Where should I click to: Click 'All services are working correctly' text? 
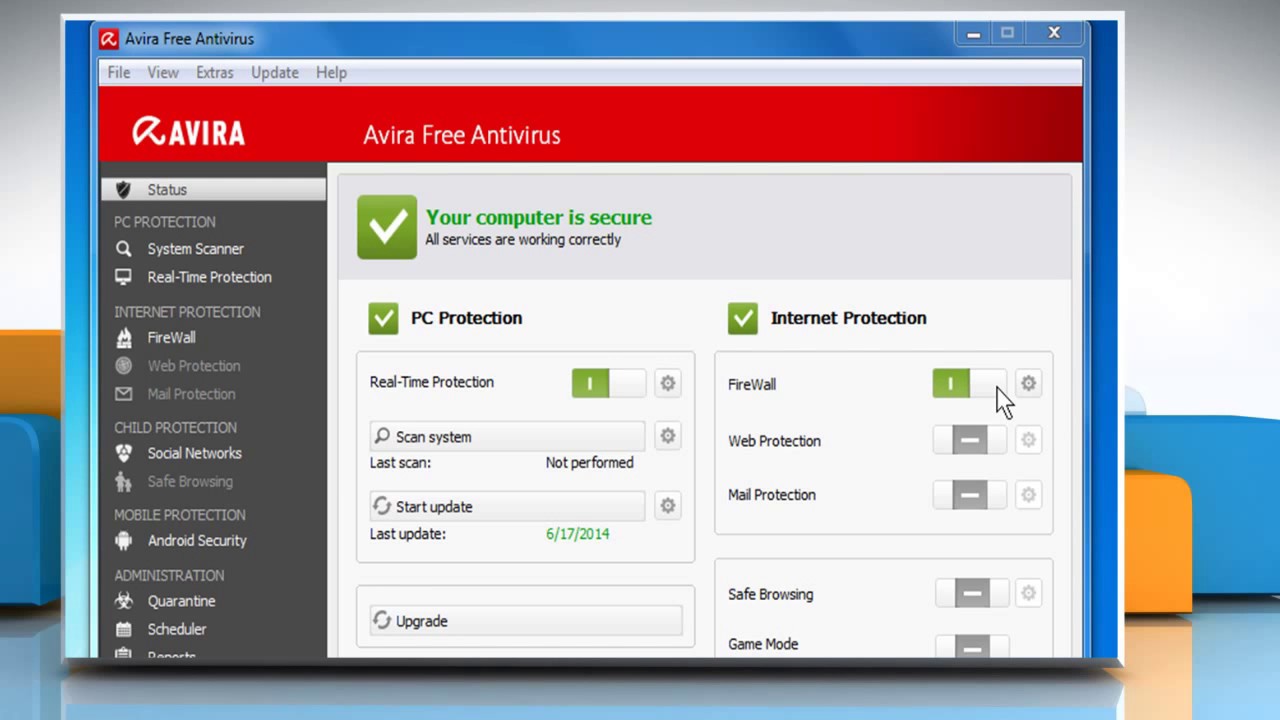[x=523, y=240]
